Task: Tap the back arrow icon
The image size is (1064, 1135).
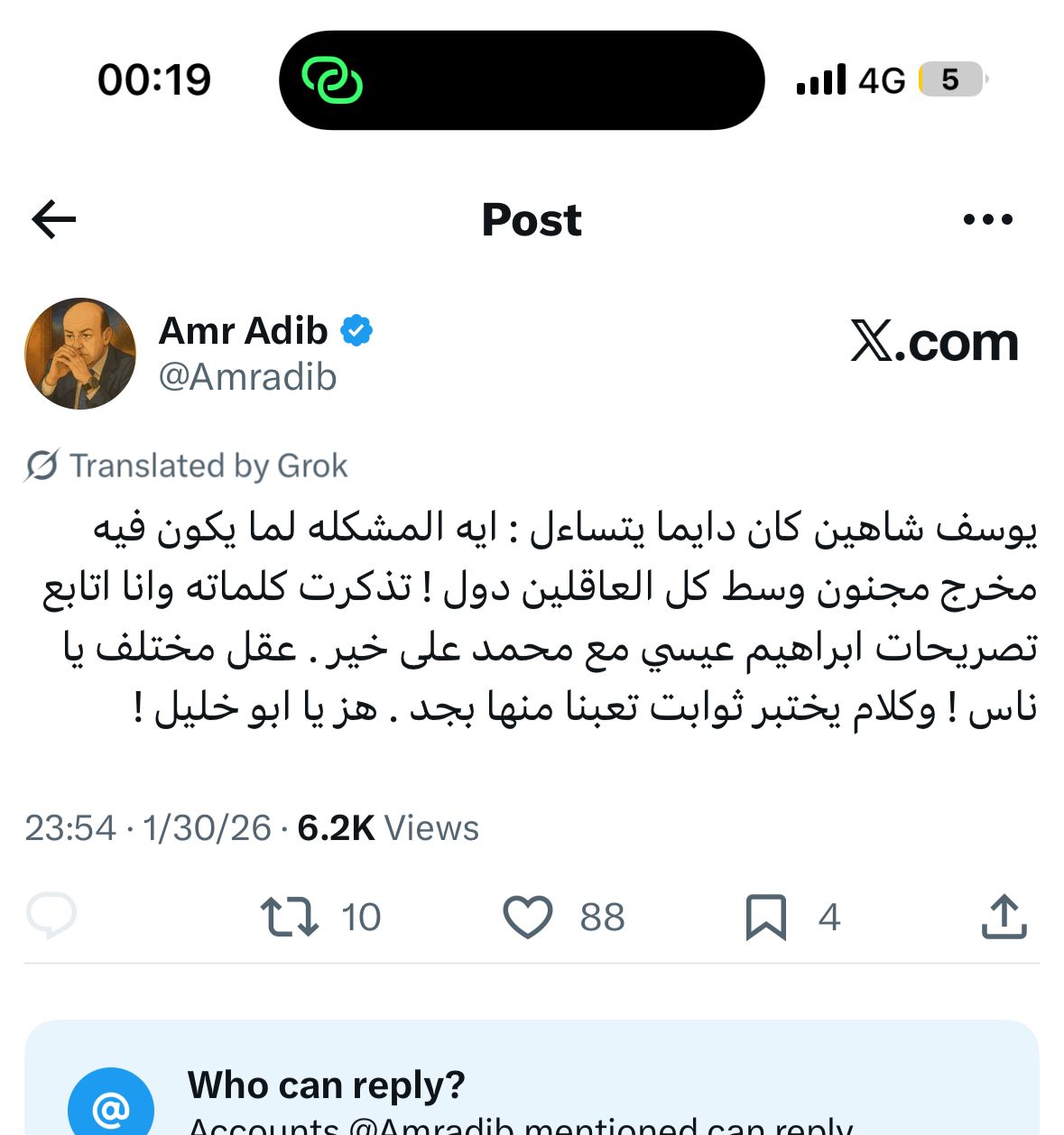Action: click(x=54, y=219)
